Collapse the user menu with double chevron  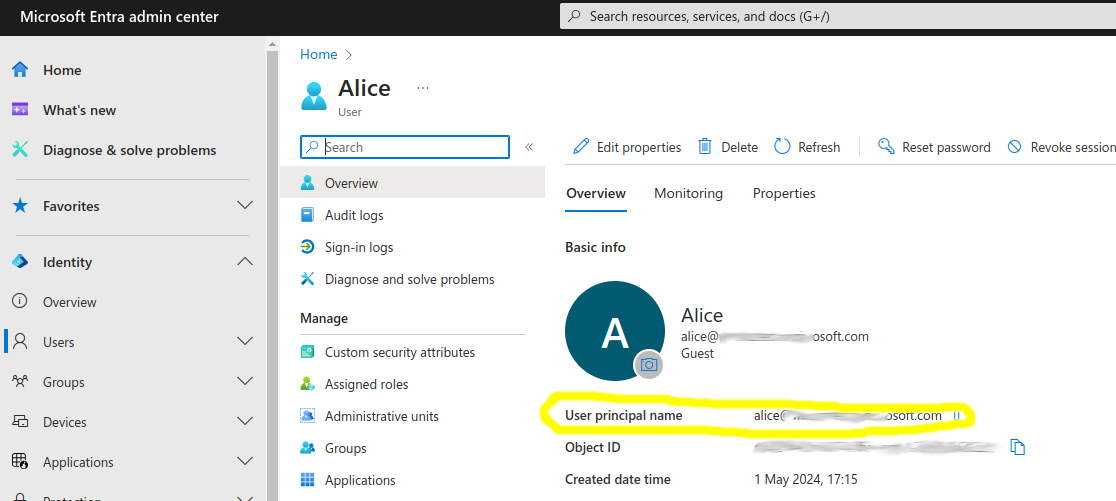pos(529,147)
